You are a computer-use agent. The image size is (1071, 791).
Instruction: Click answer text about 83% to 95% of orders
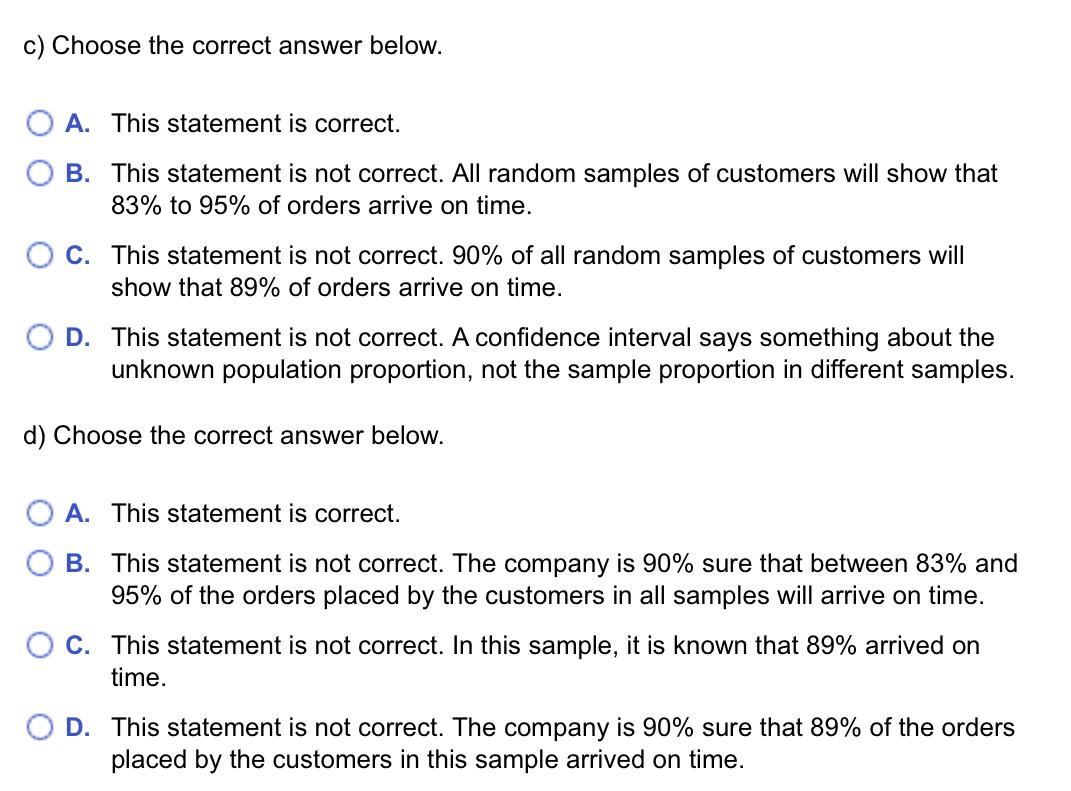555,190
